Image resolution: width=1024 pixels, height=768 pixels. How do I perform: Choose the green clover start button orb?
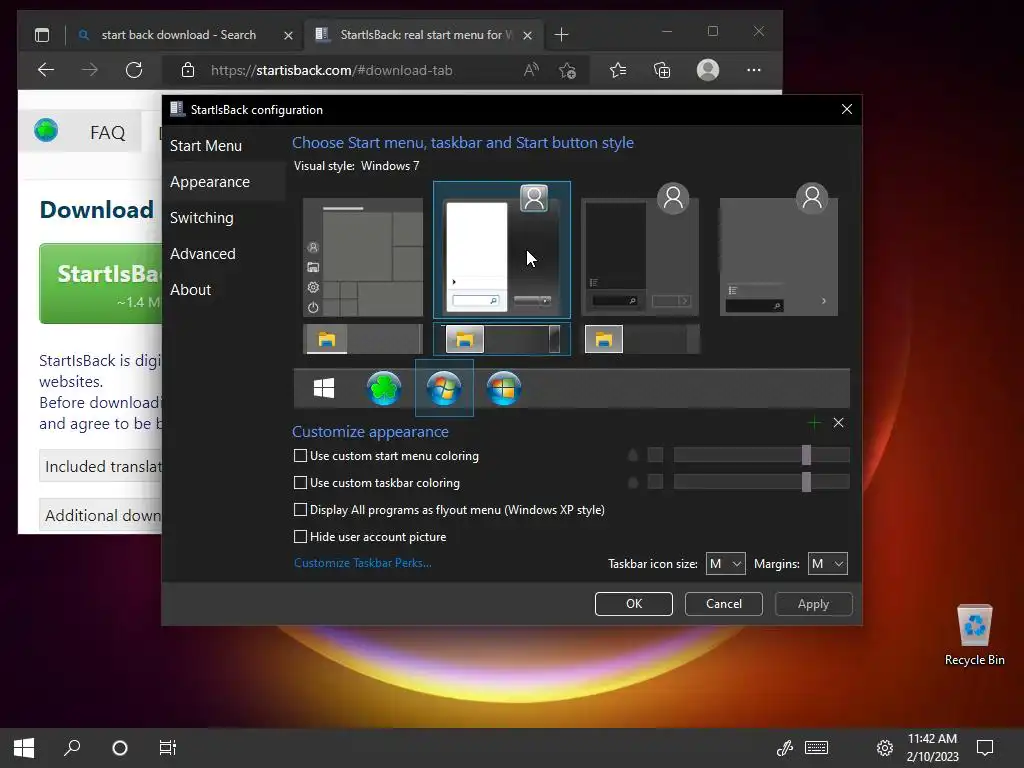click(x=383, y=388)
